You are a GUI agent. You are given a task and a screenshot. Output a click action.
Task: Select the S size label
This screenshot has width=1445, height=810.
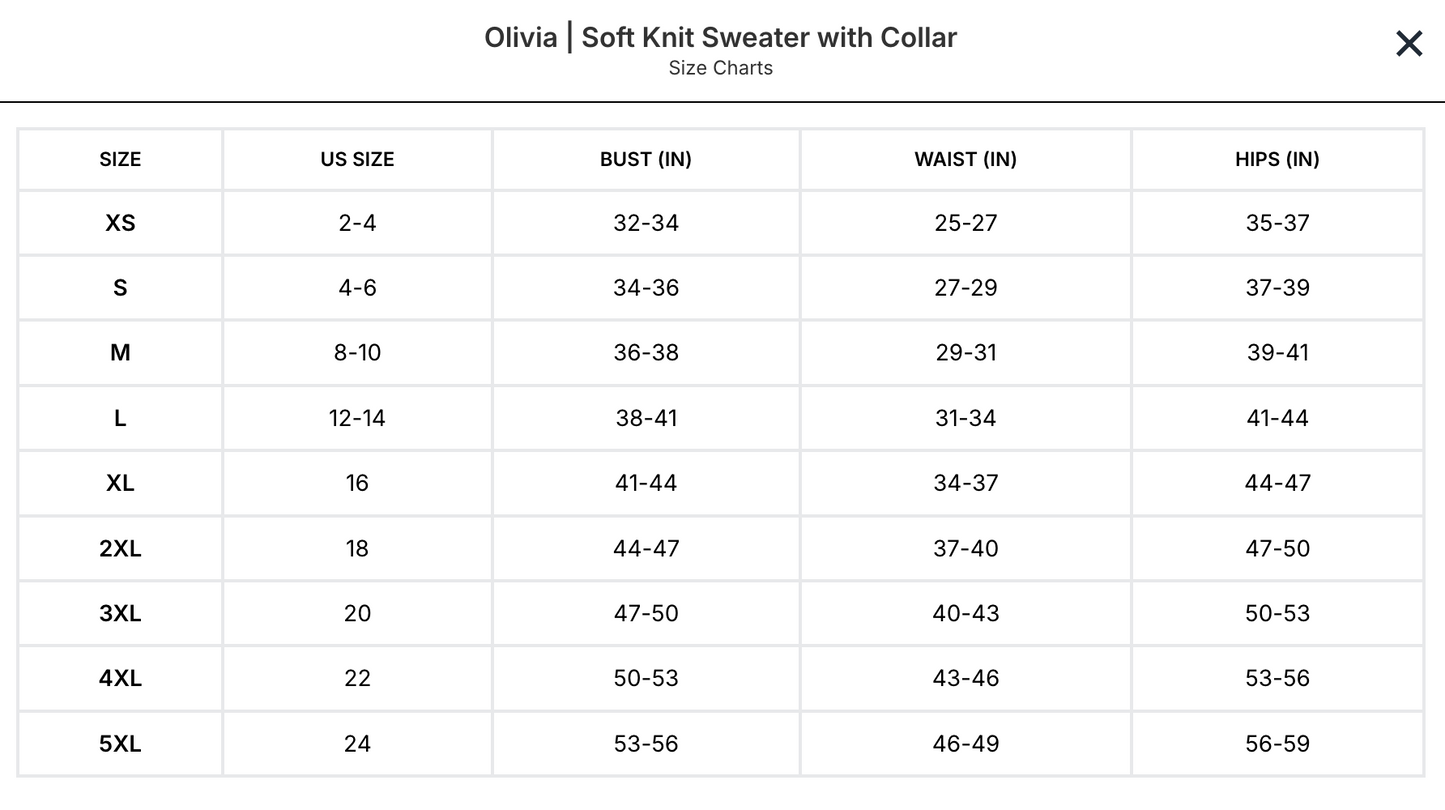pos(119,288)
